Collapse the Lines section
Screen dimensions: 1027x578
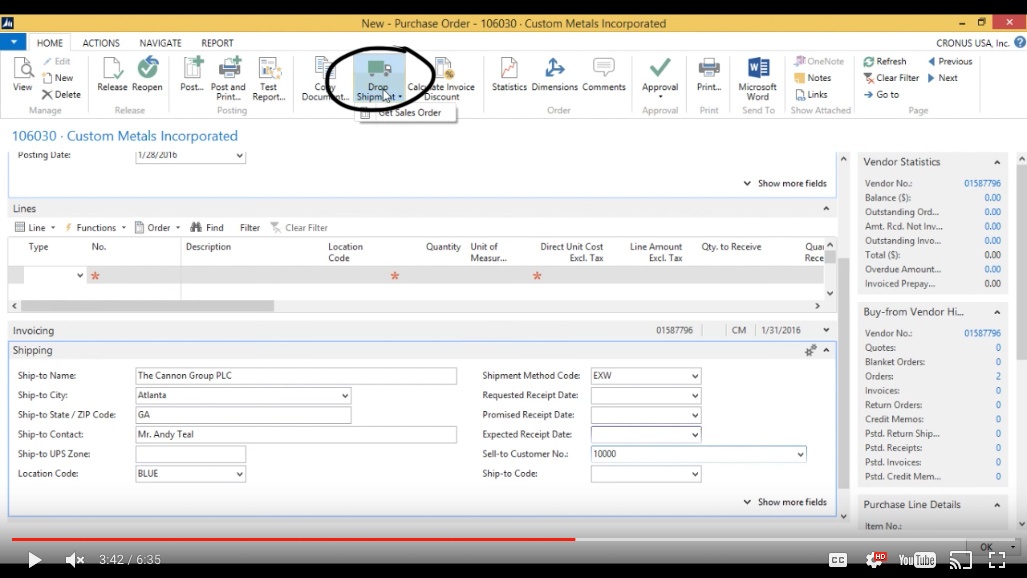click(826, 208)
